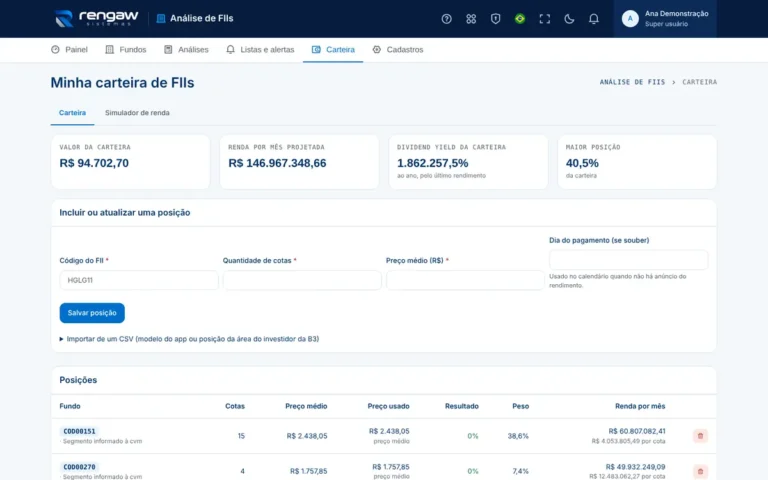Select the Carteira sub-tab
The width and height of the screenshot is (768, 480).
pyautogui.click(x=72, y=113)
